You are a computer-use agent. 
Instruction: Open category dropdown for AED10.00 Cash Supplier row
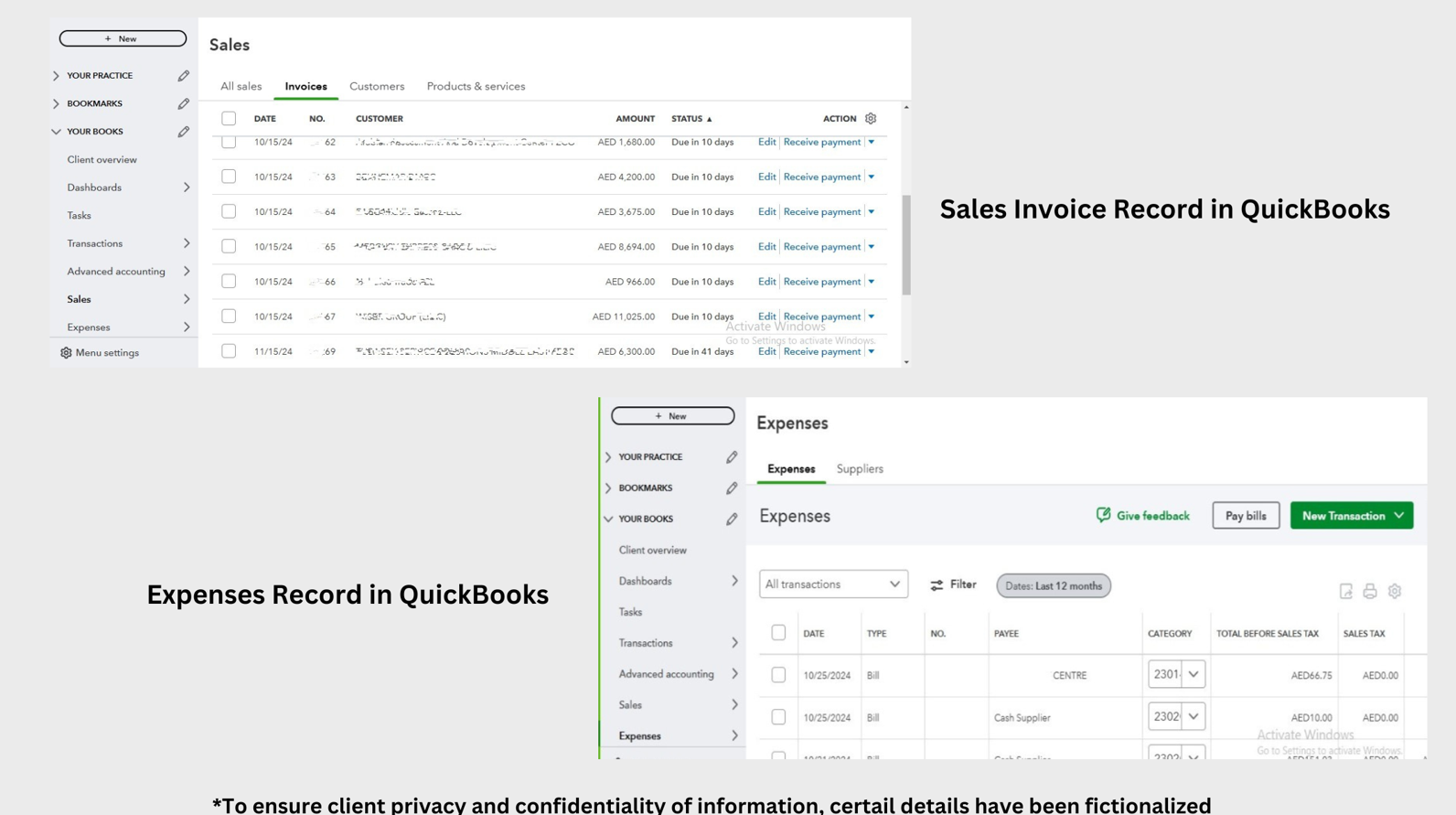[1194, 716]
